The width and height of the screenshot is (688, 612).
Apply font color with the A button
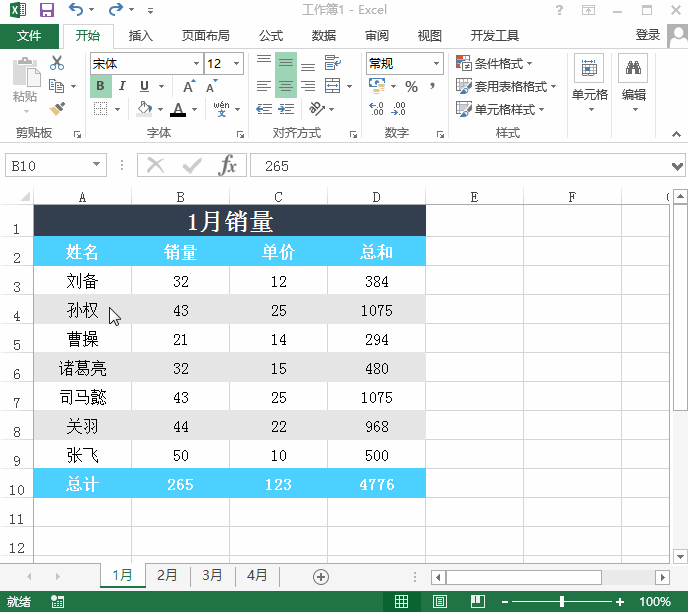tap(178, 109)
